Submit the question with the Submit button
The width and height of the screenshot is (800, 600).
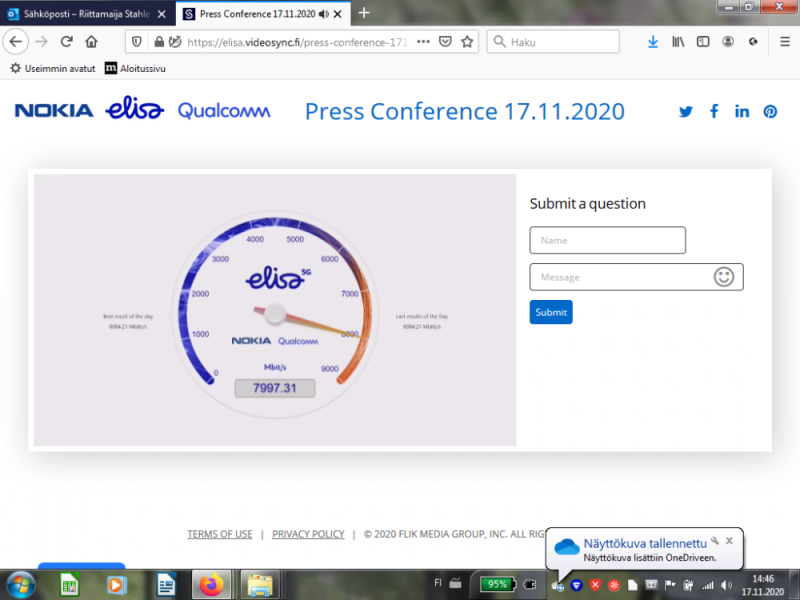pyautogui.click(x=551, y=312)
